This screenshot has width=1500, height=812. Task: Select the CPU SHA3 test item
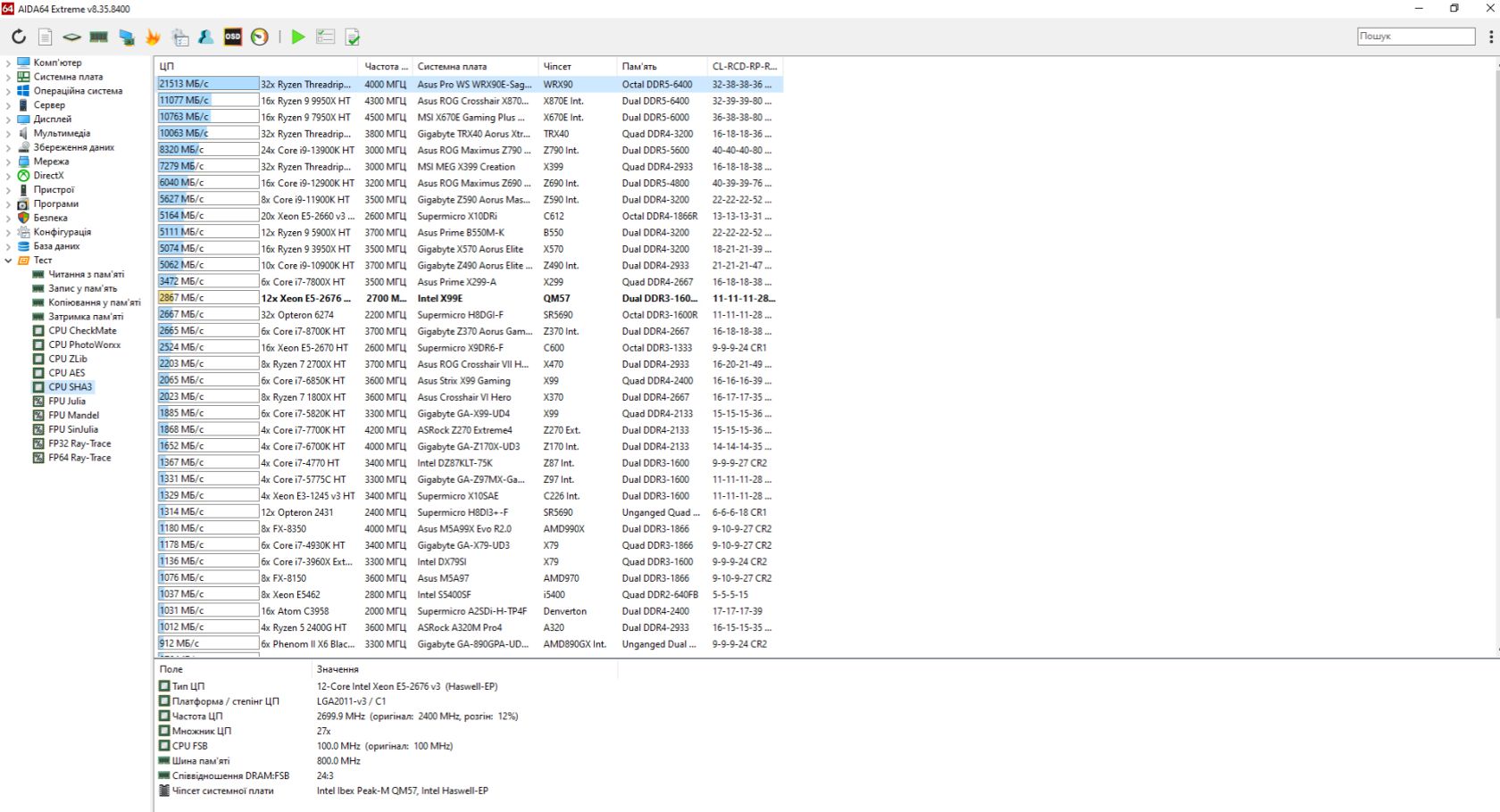pos(70,387)
